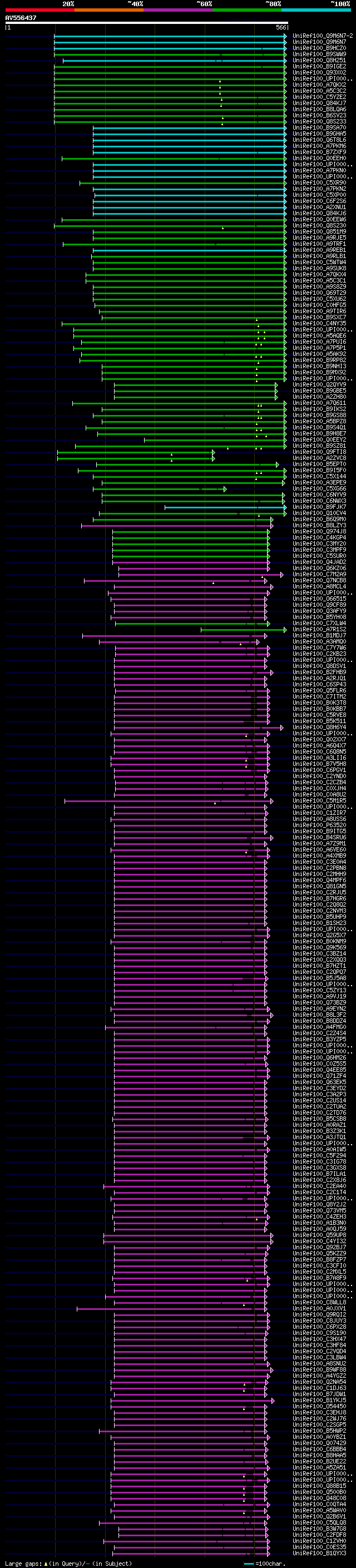The width and height of the screenshot is (356, 1568).
Task: Open hit UniRef100_B9HCZ0
Action: point(319,48)
